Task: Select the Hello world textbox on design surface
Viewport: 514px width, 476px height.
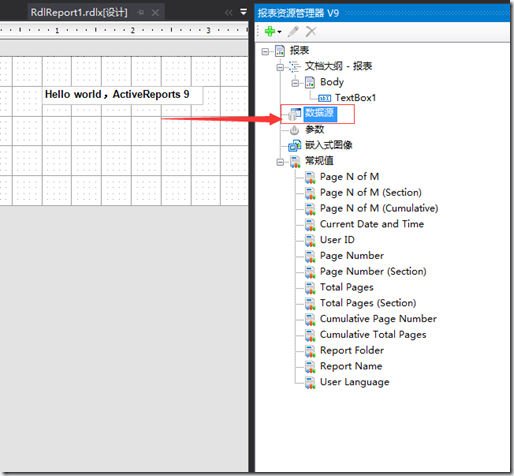Action: [122, 95]
